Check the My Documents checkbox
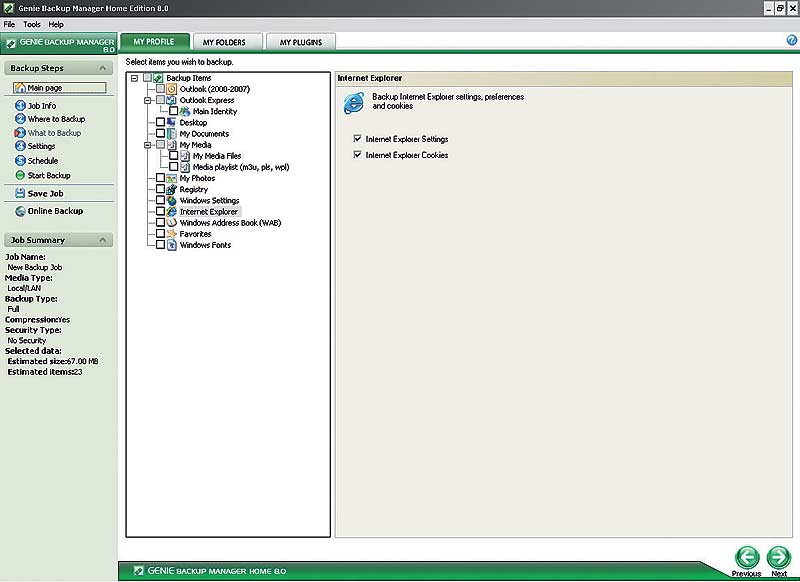This screenshot has height=582, width=800. click(160, 134)
